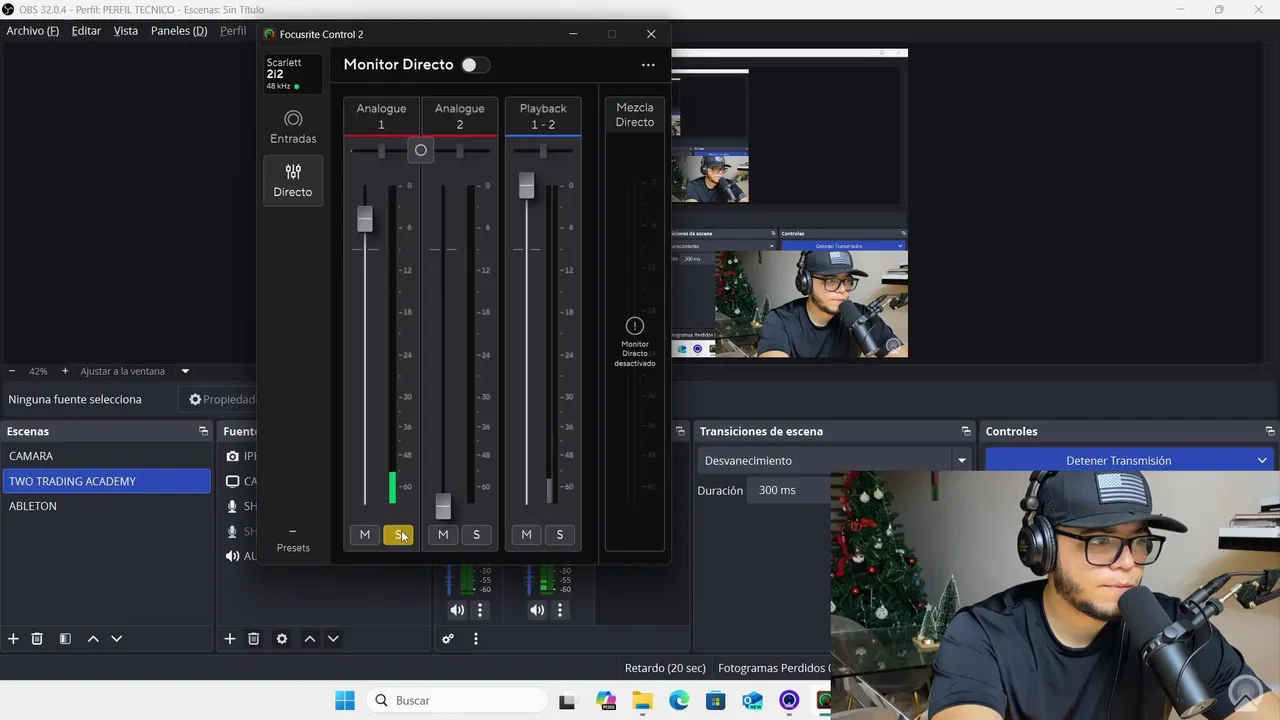The height and width of the screenshot is (720, 1280).
Task: Click Duración 300 ms field
Action: (x=790, y=491)
